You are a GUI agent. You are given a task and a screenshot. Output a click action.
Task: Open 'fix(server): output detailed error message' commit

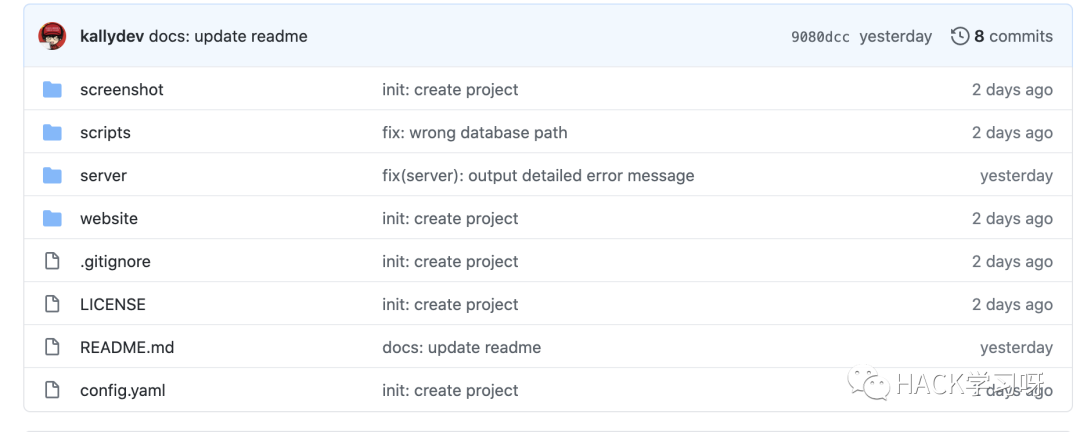(x=537, y=176)
